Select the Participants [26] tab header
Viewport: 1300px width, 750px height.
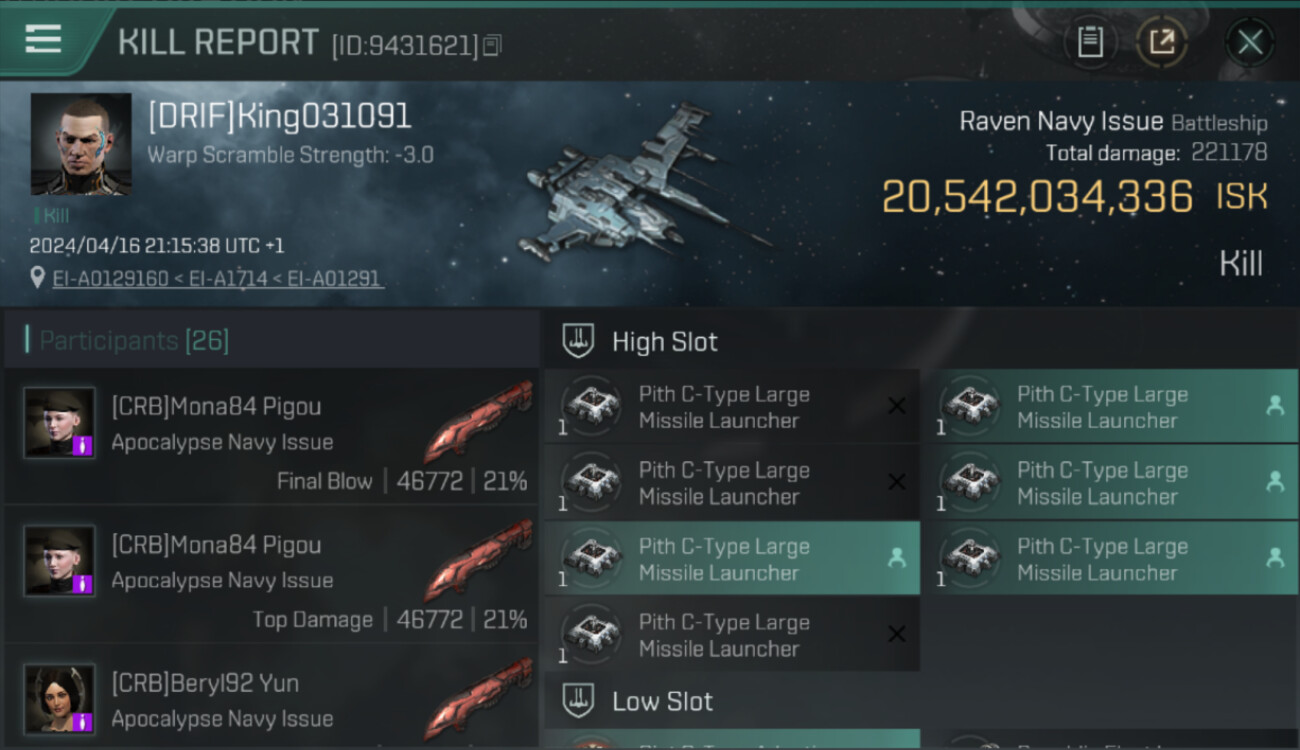coord(134,341)
